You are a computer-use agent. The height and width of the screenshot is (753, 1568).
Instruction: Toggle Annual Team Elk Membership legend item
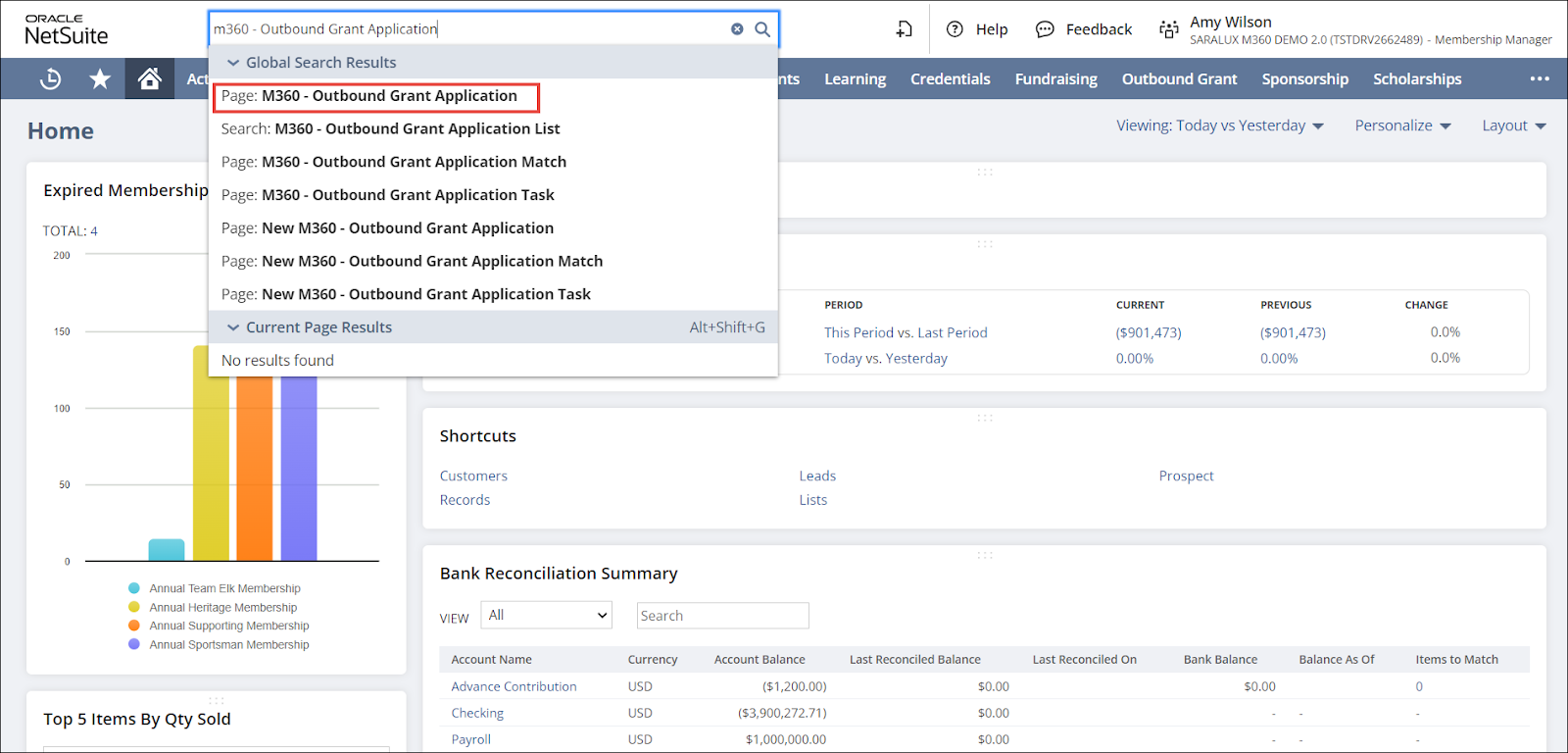[x=224, y=588]
